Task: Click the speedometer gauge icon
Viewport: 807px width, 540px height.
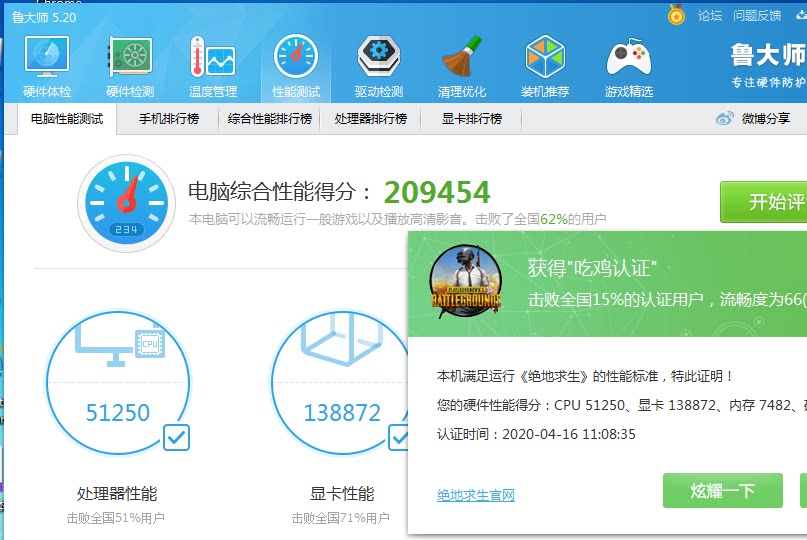Action: [126, 203]
